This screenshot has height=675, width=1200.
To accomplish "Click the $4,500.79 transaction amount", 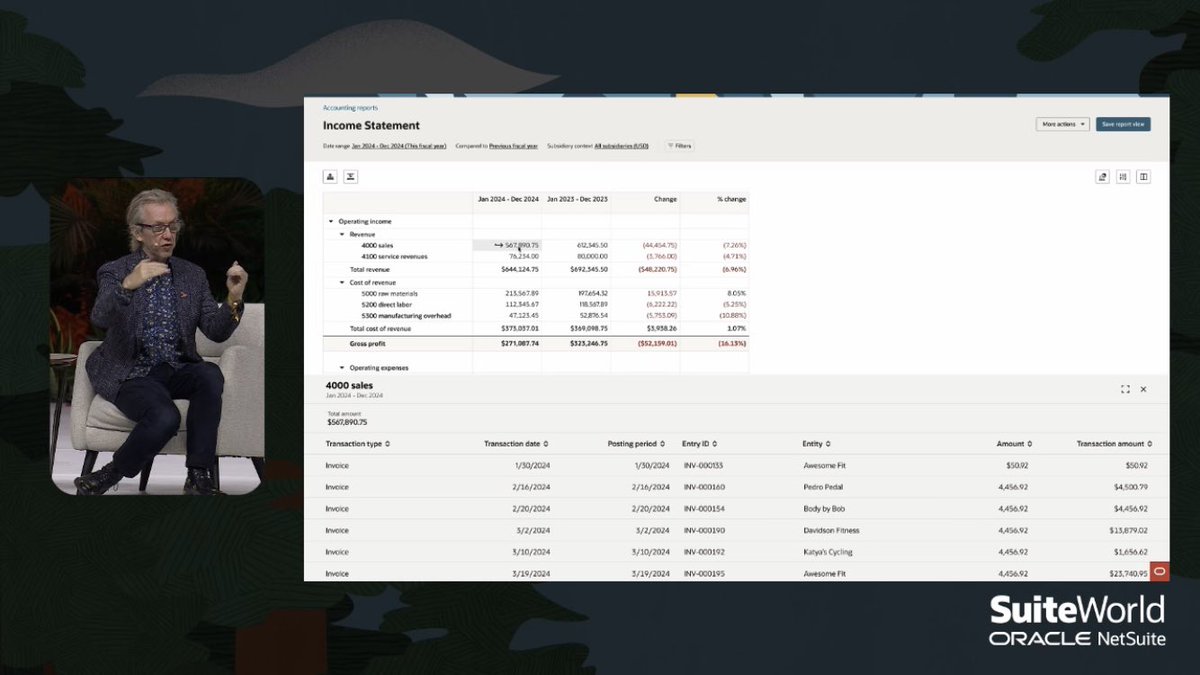I will point(1131,487).
